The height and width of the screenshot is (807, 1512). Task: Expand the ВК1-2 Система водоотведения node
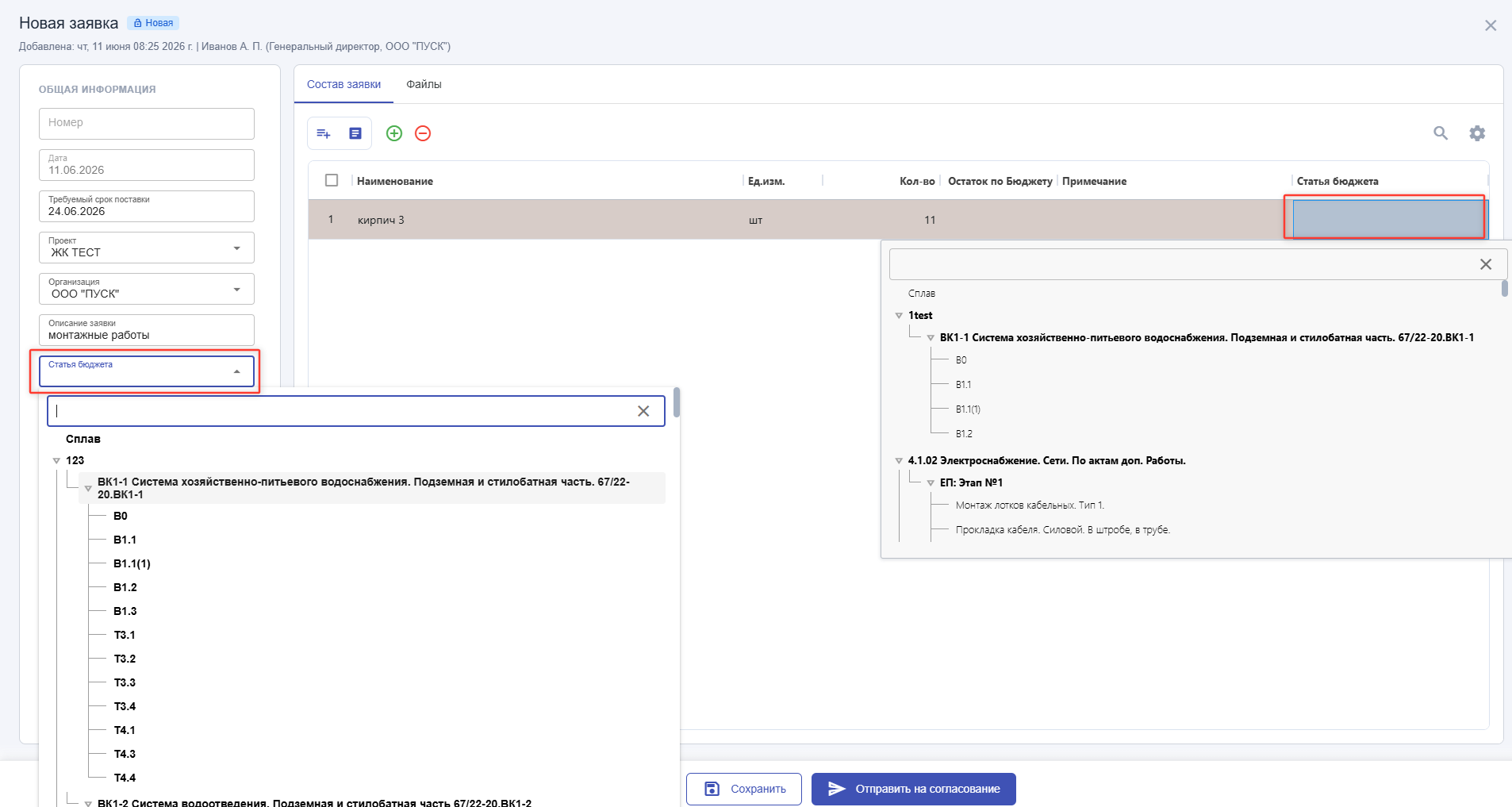[88, 803]
